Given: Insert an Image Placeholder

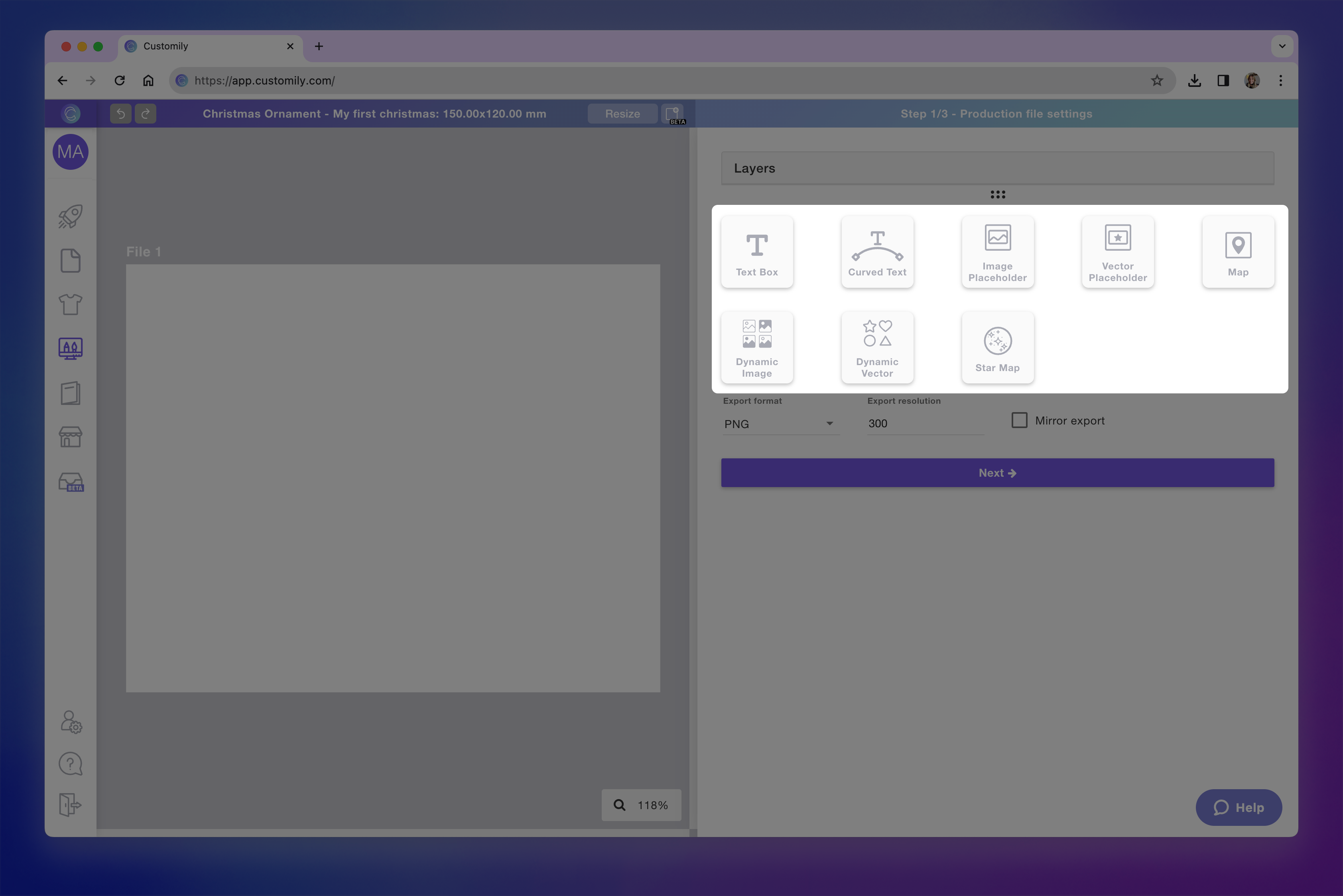Looking at the screenshot, I should 997,252.
